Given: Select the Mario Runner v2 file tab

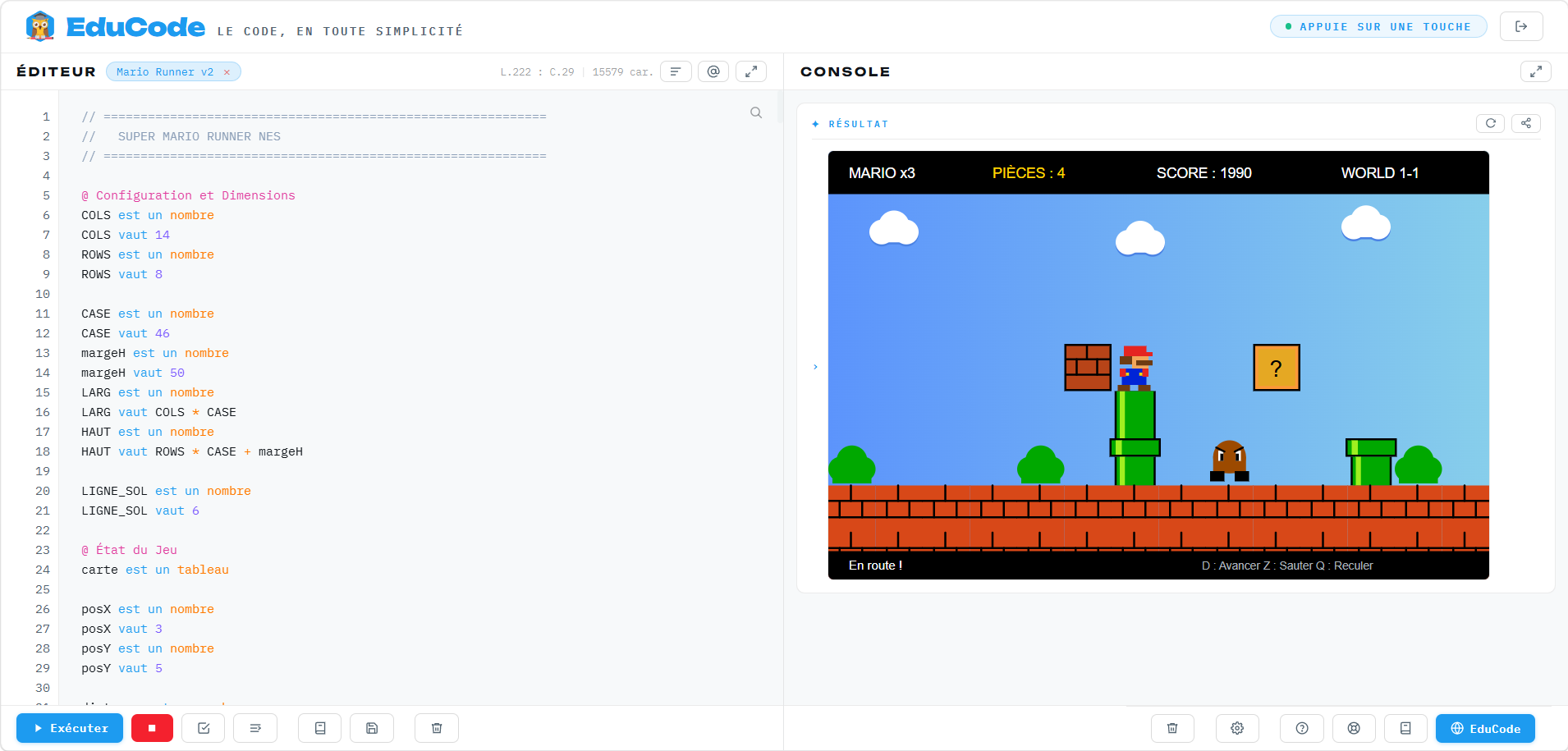Looking at the screenshot, I should (x=164, y=72).
